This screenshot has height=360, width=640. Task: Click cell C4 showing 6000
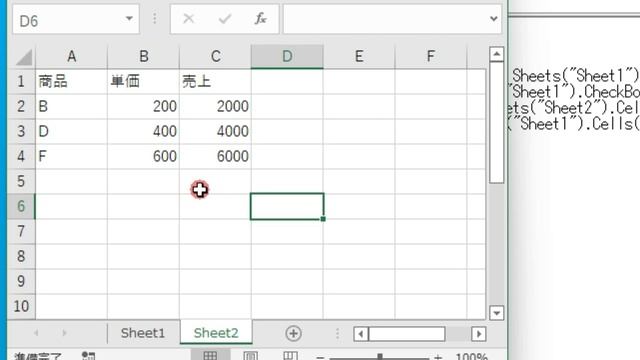tap(216, 156)
